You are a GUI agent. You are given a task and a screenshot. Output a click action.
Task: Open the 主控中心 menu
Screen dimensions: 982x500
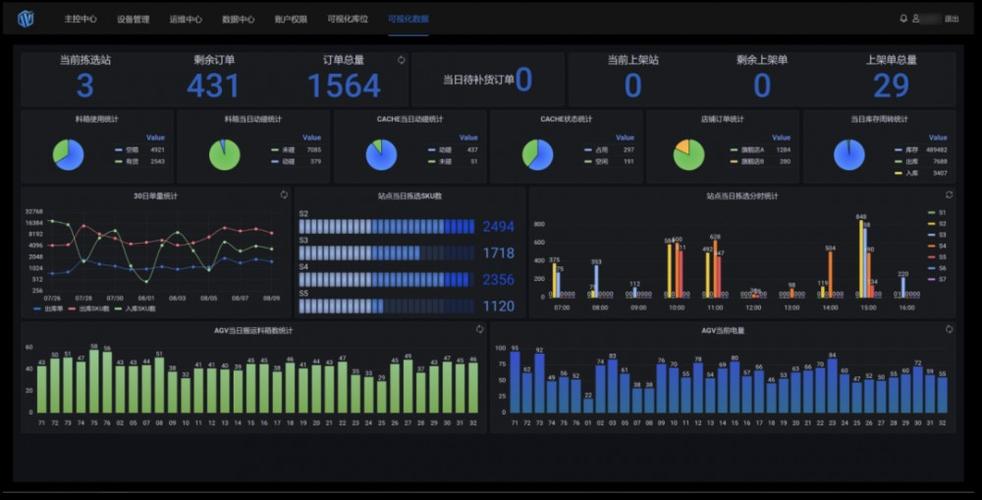point(80,19)
